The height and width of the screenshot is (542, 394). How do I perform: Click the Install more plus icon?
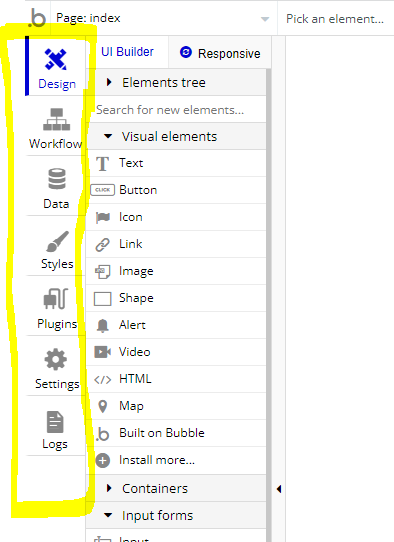103,461
